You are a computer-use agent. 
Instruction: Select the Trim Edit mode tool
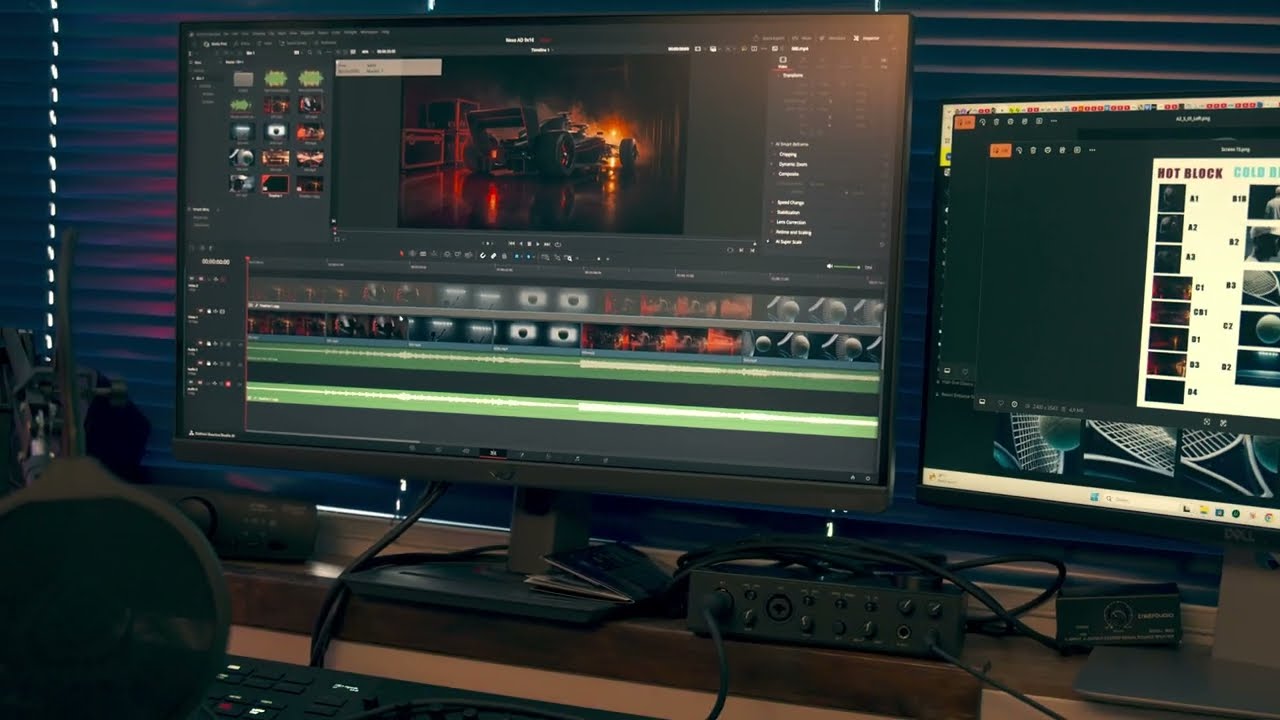[412, 254]
